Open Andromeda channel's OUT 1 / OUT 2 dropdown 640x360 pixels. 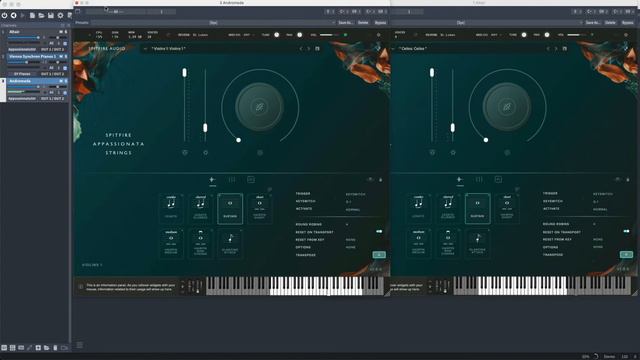pos(52,98)
